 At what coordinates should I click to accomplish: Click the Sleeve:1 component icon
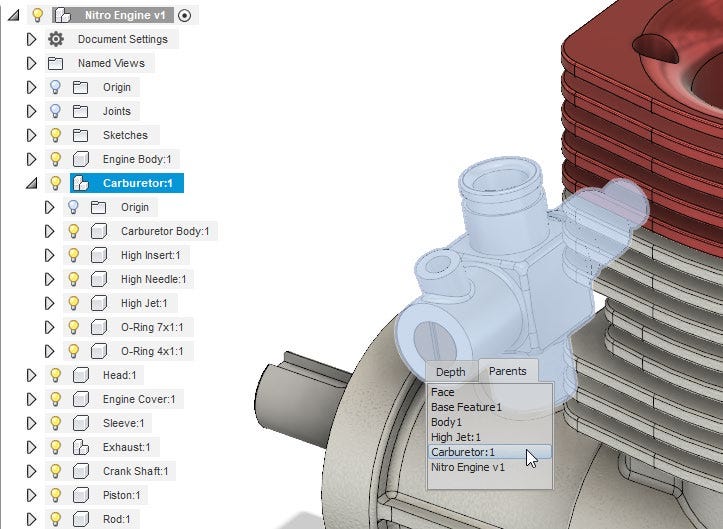click(x=81, y=423)
